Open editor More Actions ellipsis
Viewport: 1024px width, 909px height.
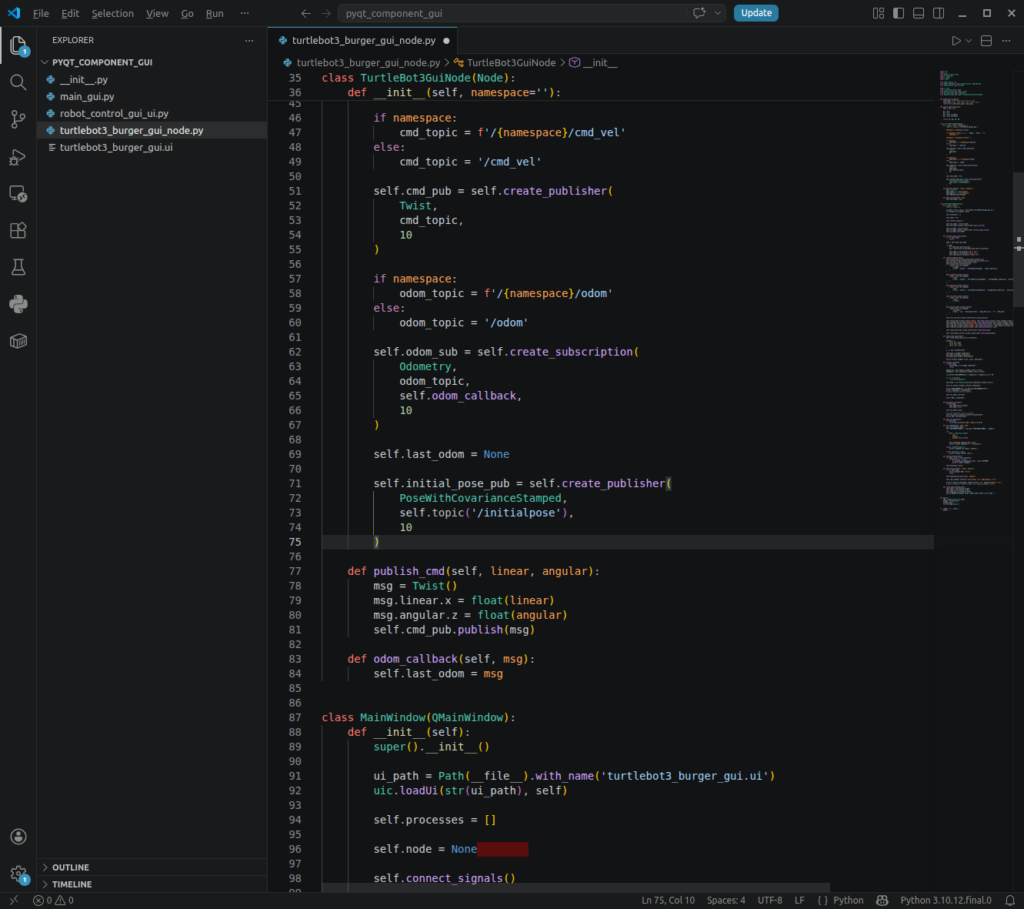pos(1006,40)
